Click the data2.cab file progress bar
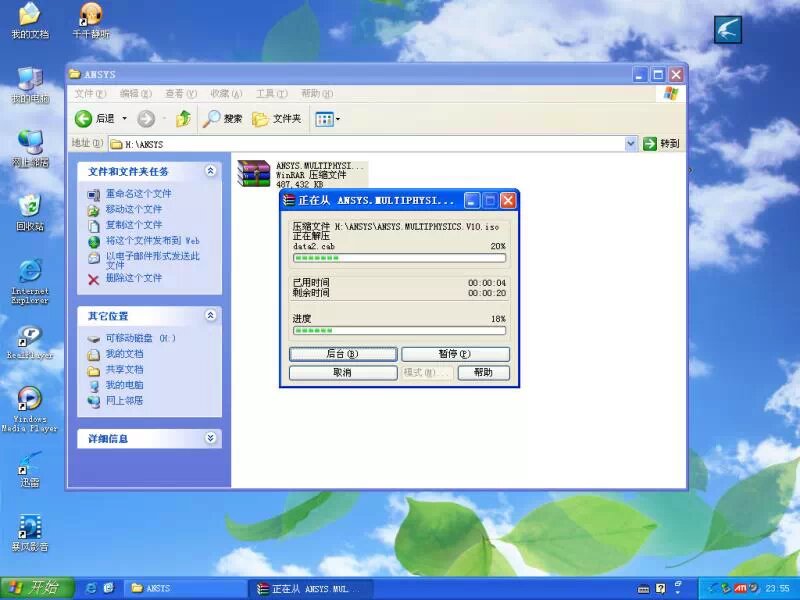Image resolution: width=800 pixels, height=600 pixels. tap(399, 258)
